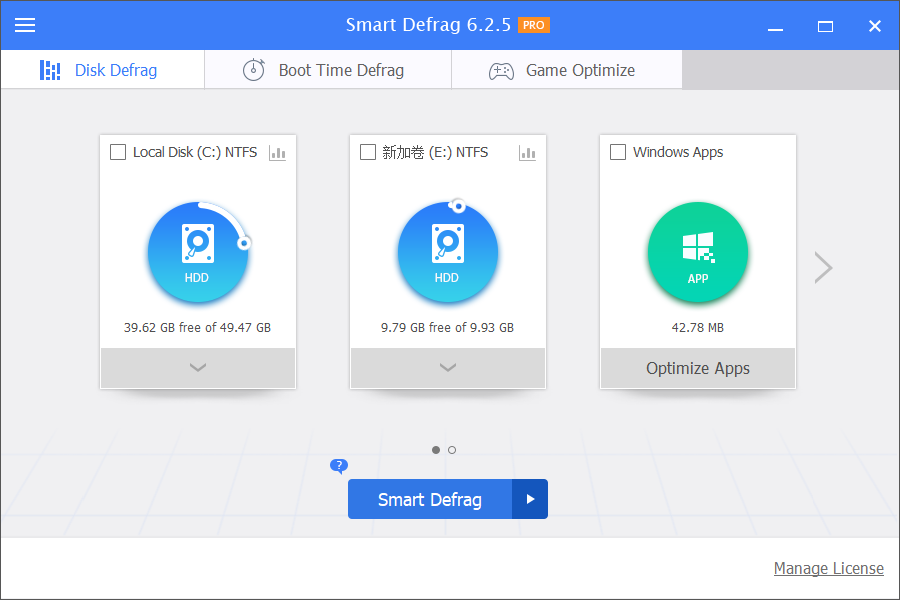900x600 pixels.
Task: Open the Manage License link
Action: pos(828,568)
